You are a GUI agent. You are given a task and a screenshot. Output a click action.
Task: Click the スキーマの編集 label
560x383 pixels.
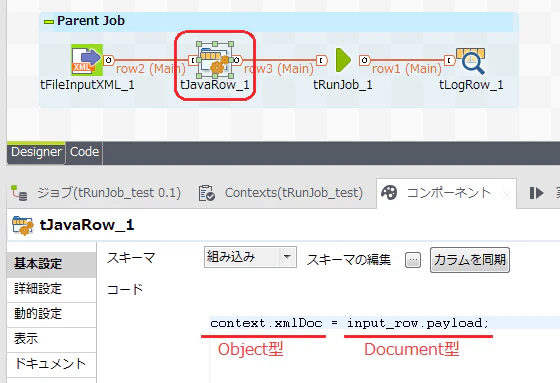(x=349, y=260)
